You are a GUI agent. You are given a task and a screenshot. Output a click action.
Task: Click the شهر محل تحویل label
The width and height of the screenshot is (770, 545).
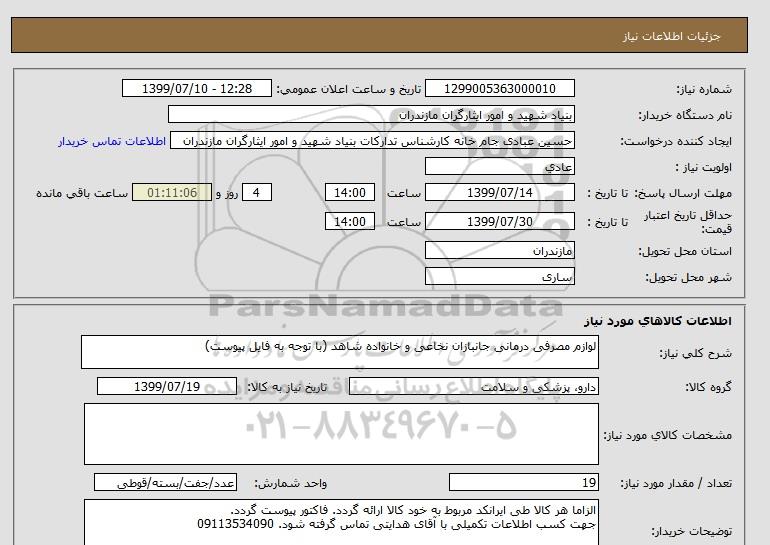click(688, 277)
